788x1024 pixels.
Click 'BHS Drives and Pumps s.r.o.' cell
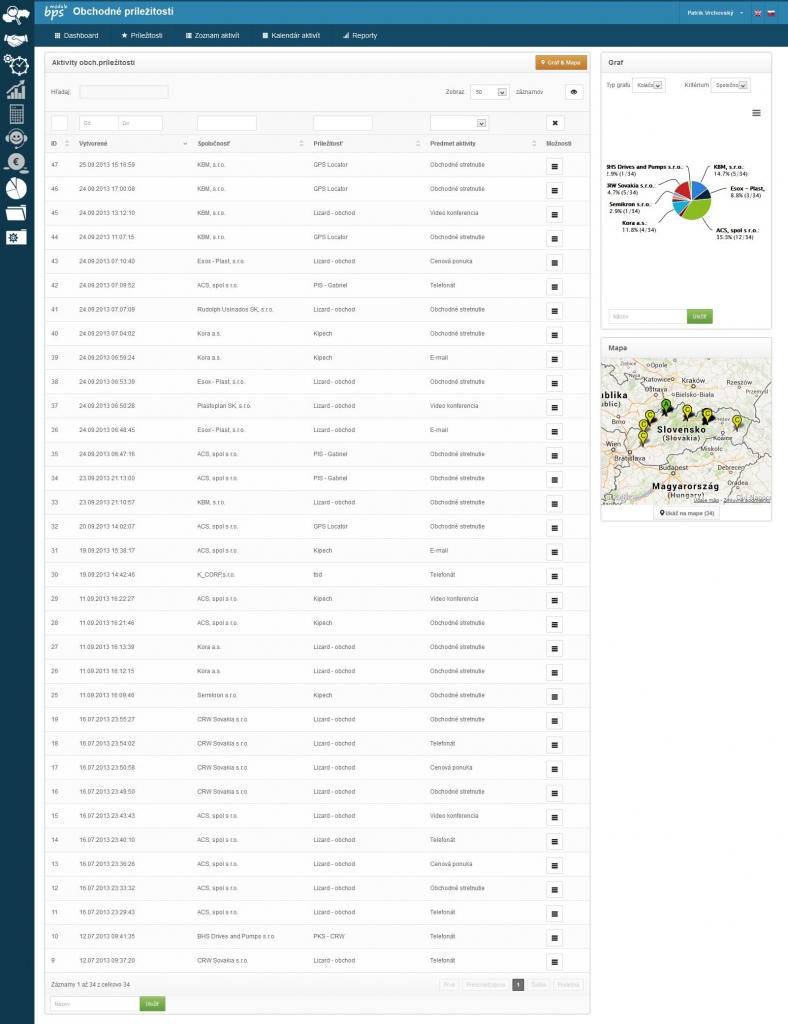236,936
